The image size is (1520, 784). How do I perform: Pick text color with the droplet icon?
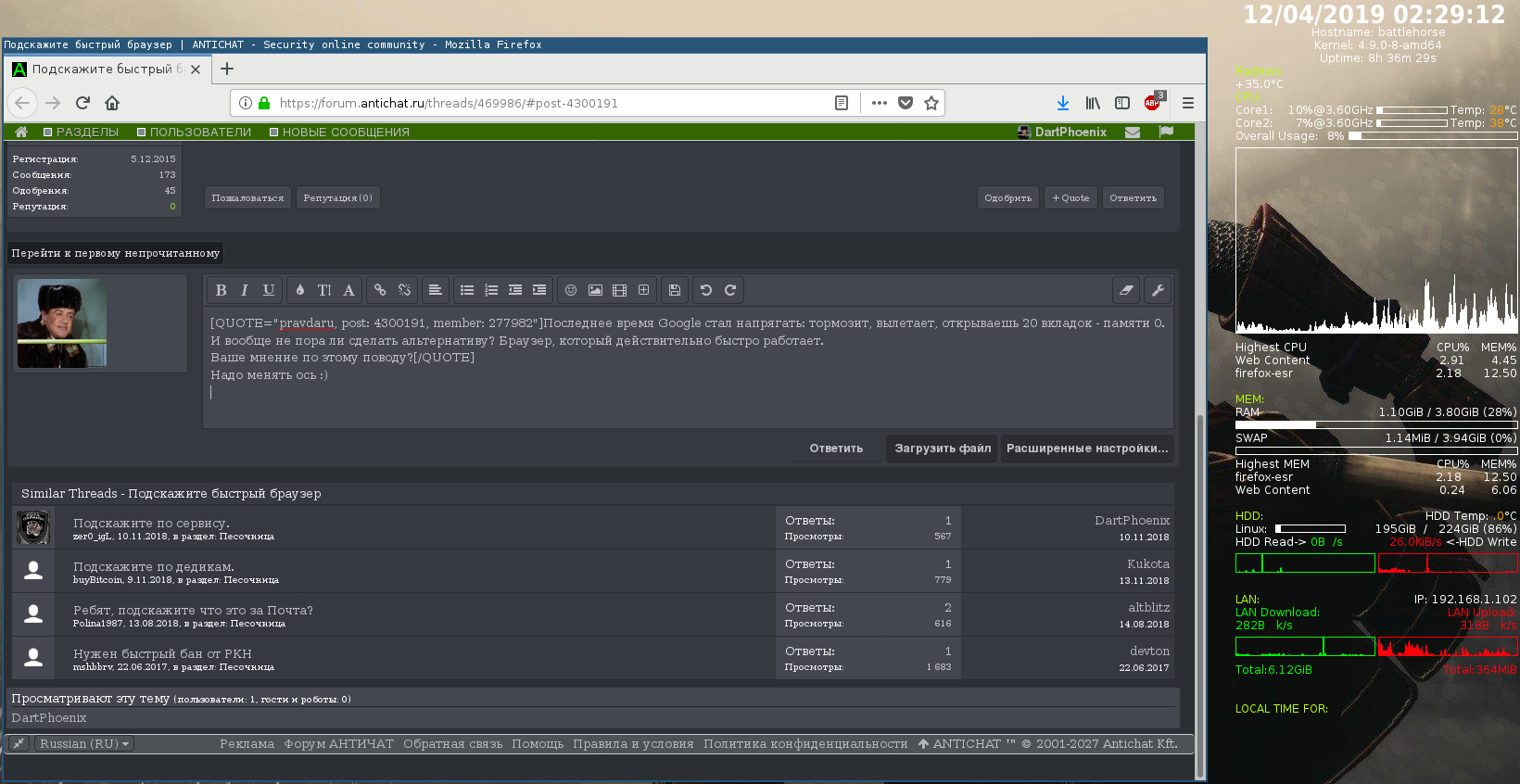coord(300,290)
